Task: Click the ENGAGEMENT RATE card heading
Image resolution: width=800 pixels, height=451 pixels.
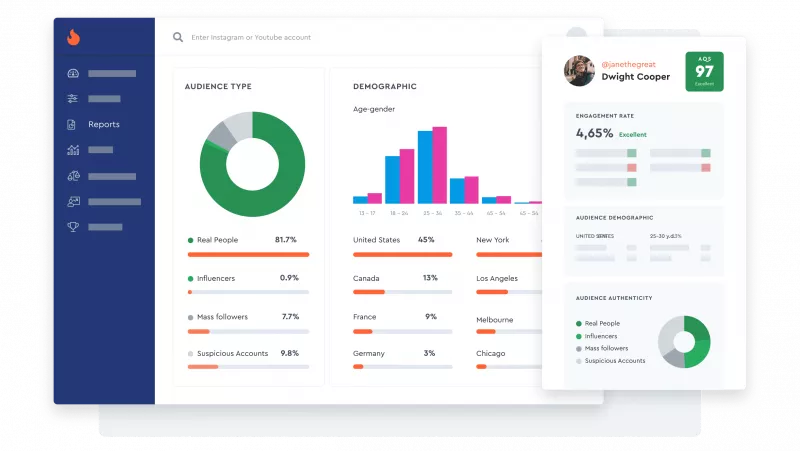Action: (605, 116)
